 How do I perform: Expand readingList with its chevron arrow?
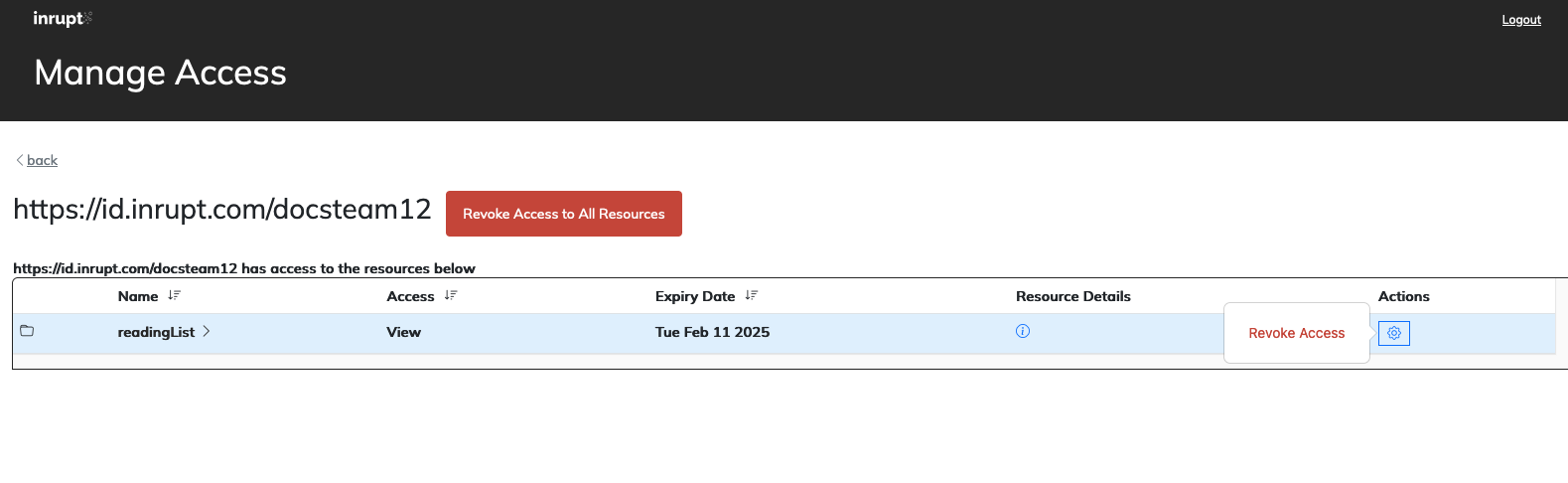point(207,331)
